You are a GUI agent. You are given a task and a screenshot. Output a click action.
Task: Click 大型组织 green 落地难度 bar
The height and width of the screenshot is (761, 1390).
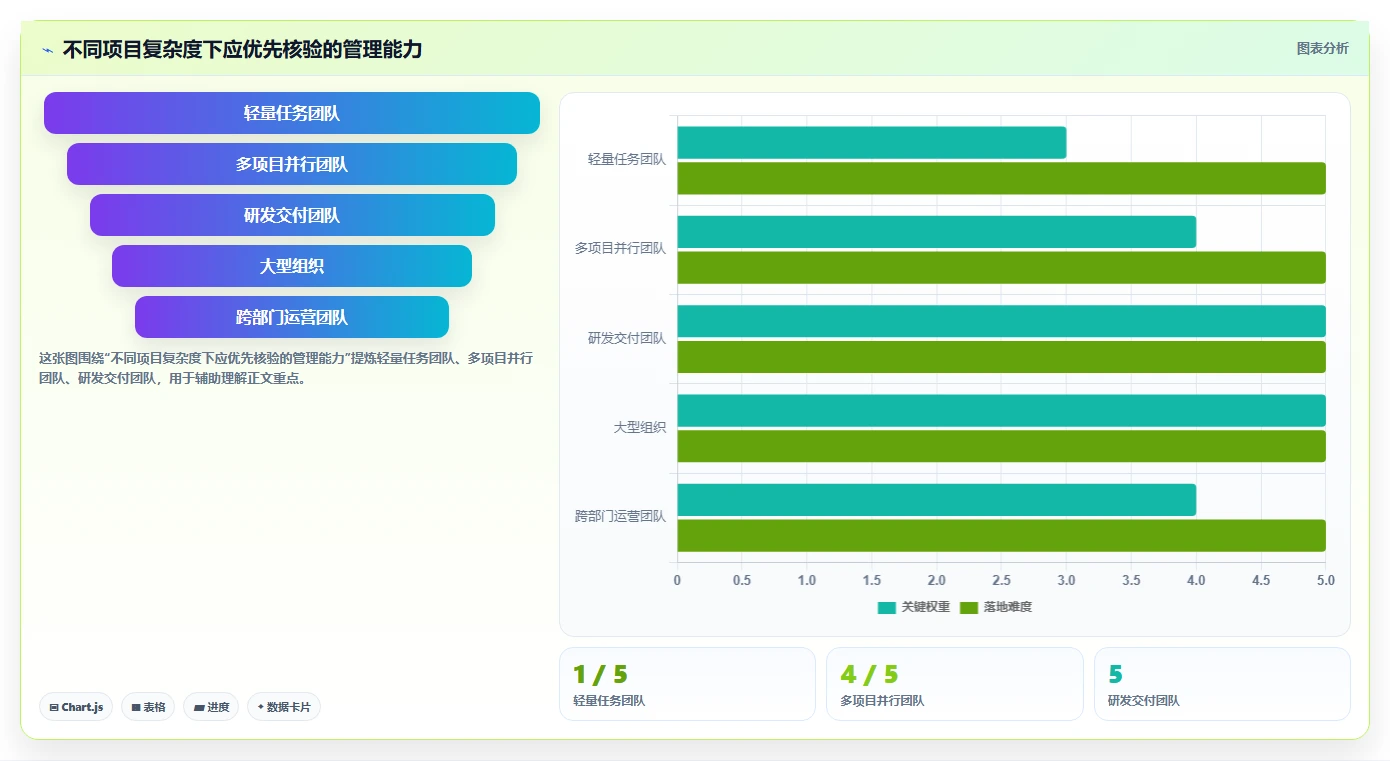(x=1001, y=446)
